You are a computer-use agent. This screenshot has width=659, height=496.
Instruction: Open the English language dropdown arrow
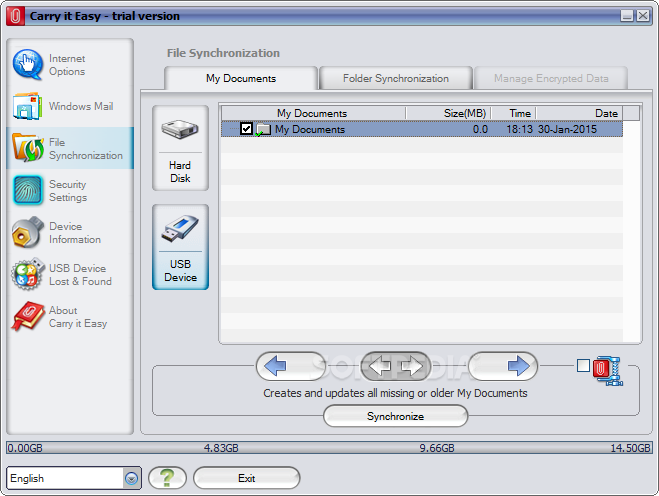point(132,478)
